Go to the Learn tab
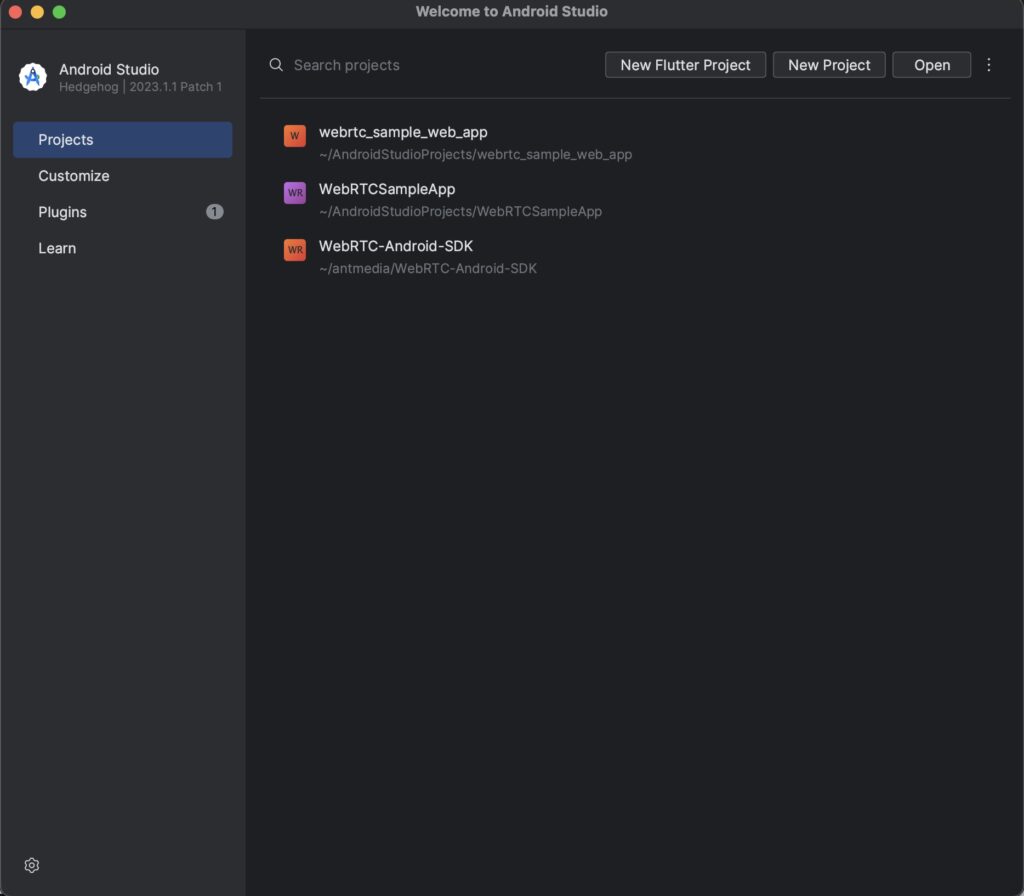Viewport: 1024px width, 896px height. [123, 248]
